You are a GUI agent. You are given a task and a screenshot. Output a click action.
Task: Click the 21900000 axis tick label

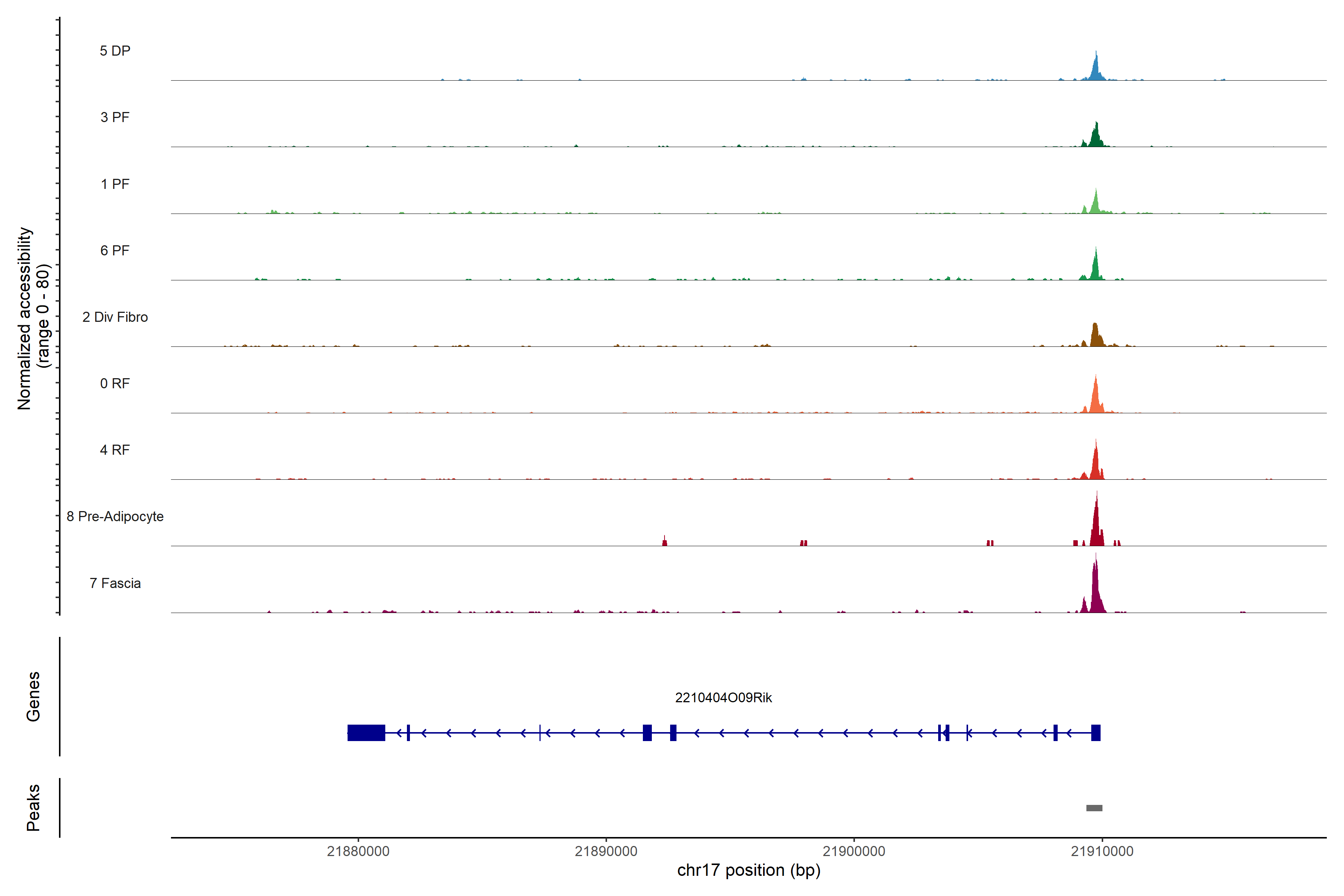pos(854,851)
